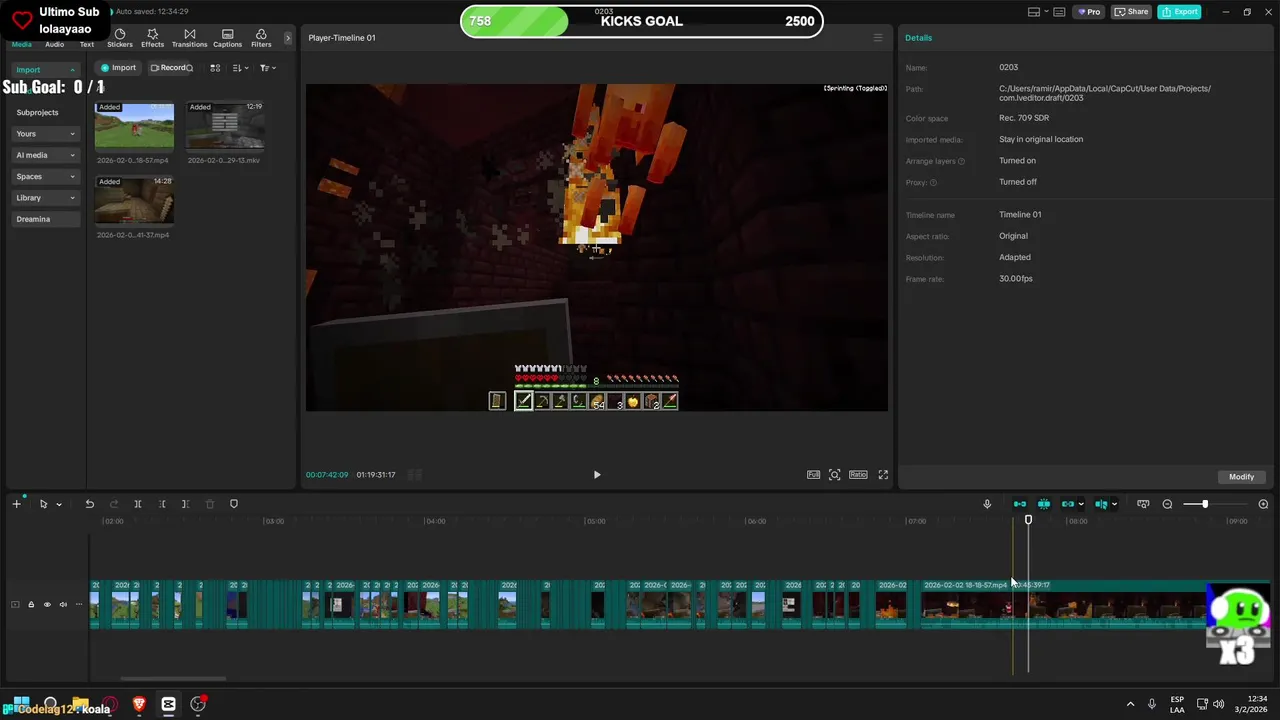Expand the Spaces section
This screenshot has width=1280, height=720.
point(45,176)
